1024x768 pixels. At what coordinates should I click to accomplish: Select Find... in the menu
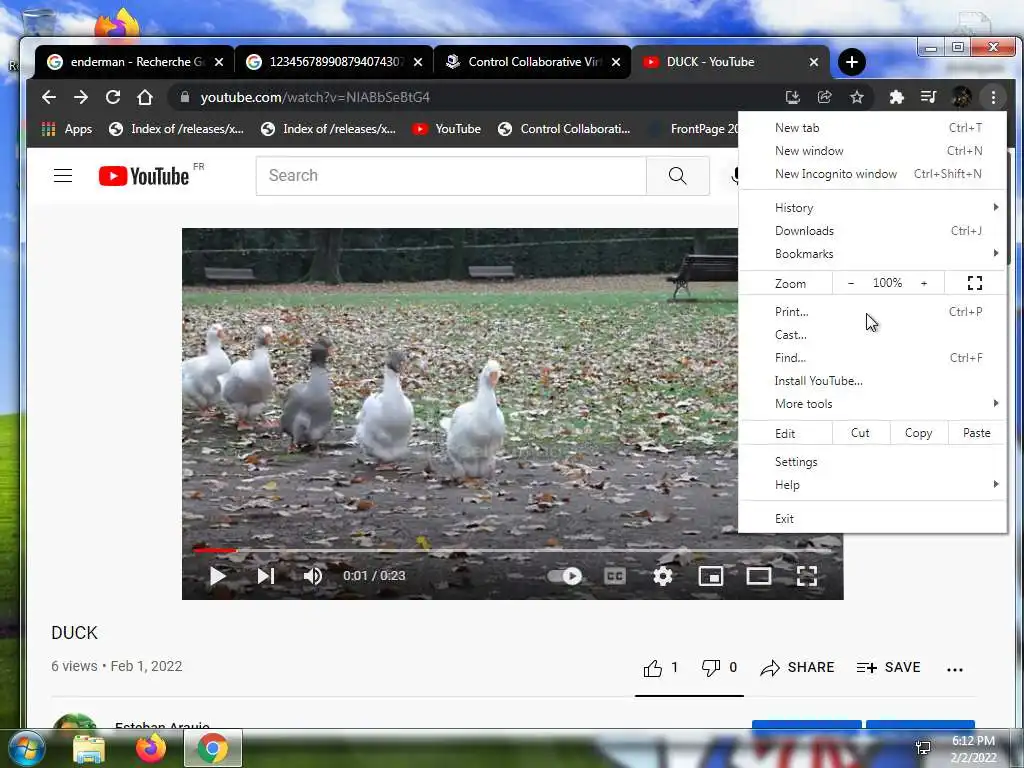(872, 357)
